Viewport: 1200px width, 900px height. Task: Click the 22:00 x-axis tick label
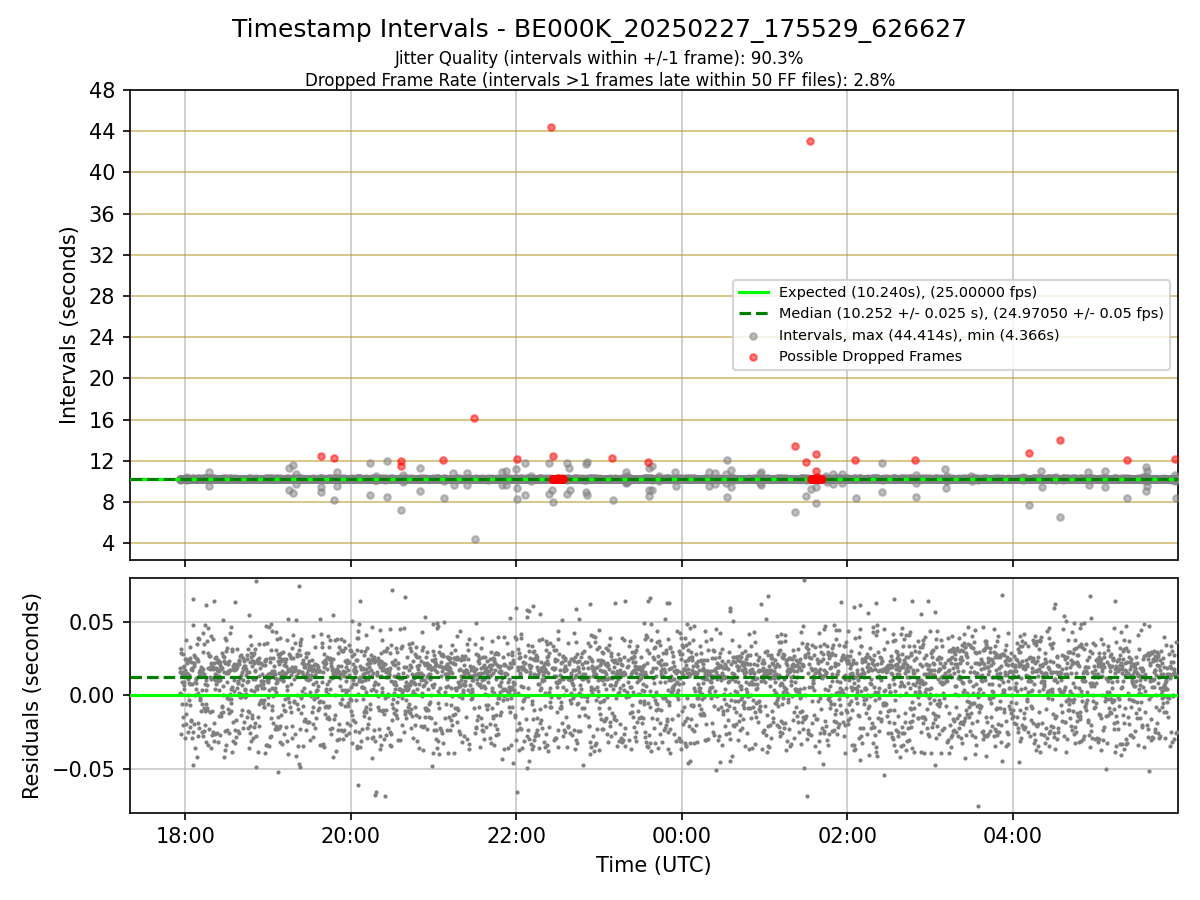(x=516, y=835)
